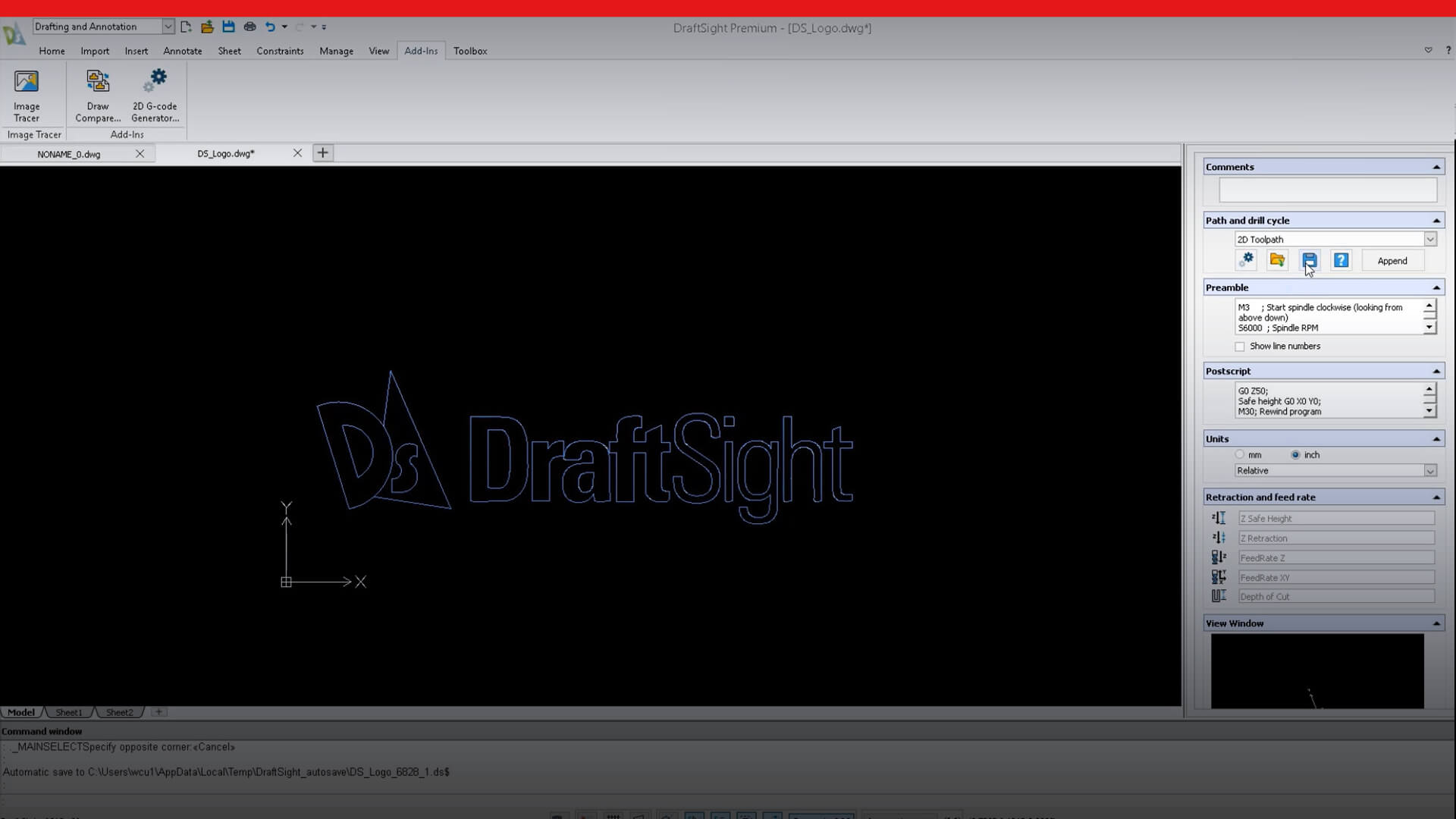Add a new document tab with plus button

pyautogui.click(x=322, y=153)
